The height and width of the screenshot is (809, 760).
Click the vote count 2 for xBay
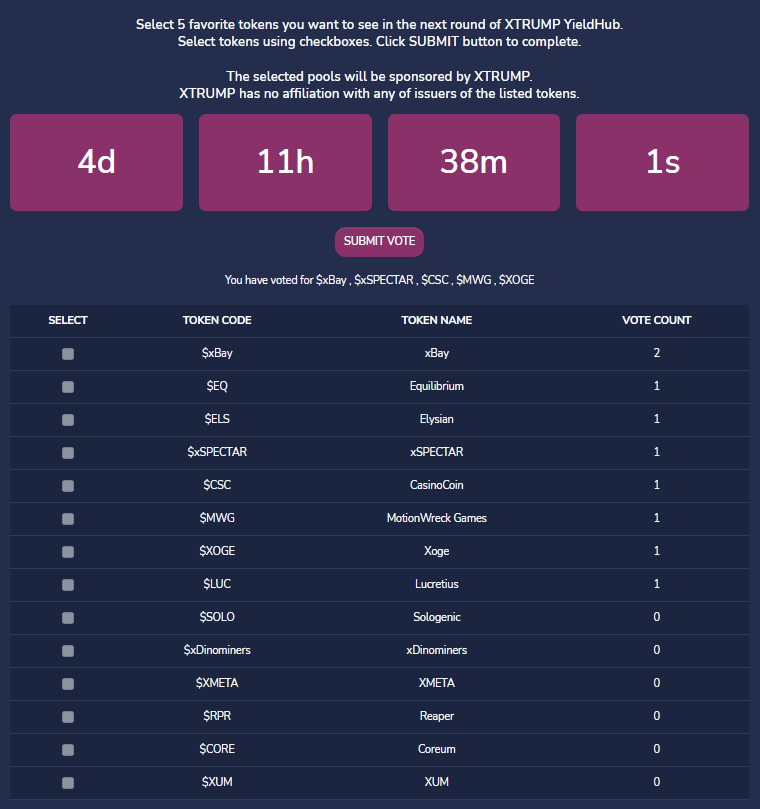tap(656, 353)
